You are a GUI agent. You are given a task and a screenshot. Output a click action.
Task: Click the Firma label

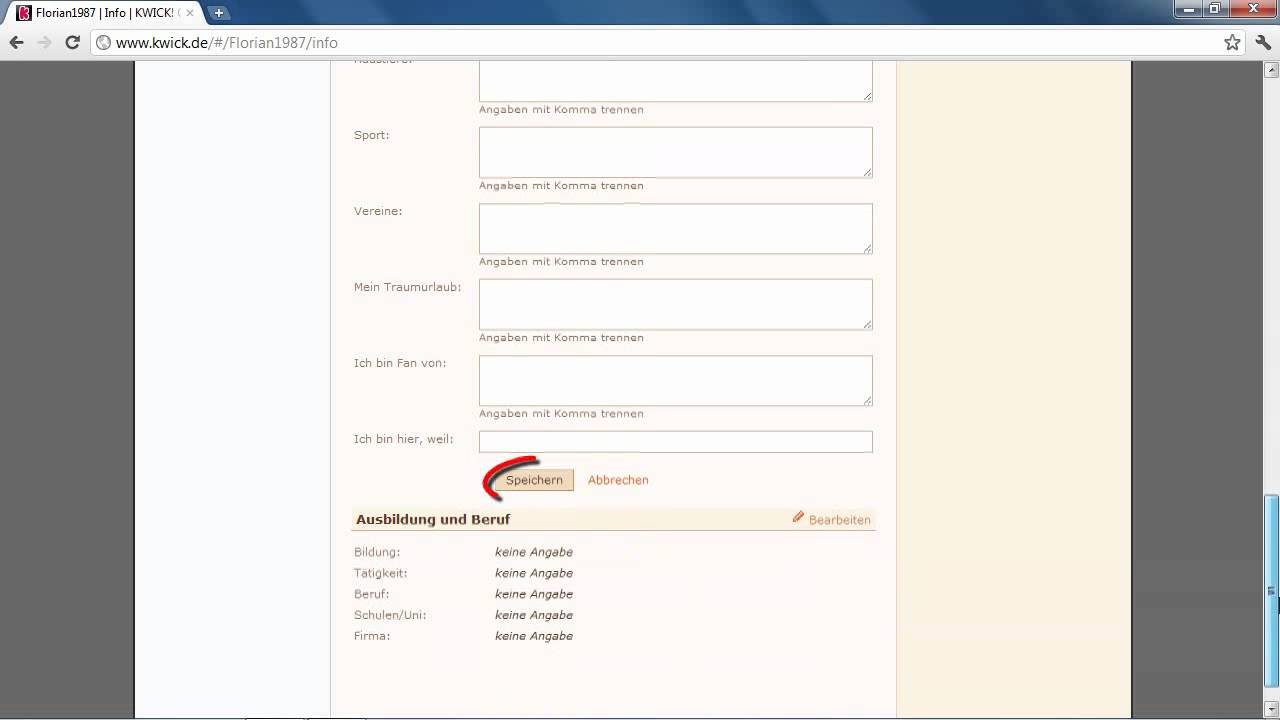pos(372,636)
